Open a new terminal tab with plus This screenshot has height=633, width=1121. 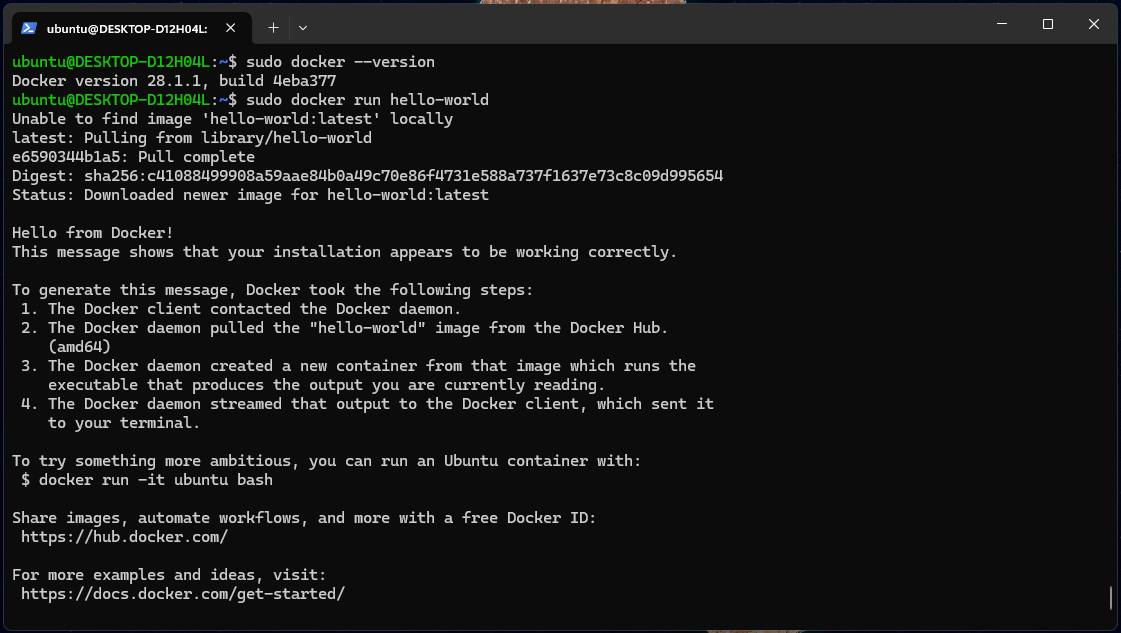coord(273,28)
